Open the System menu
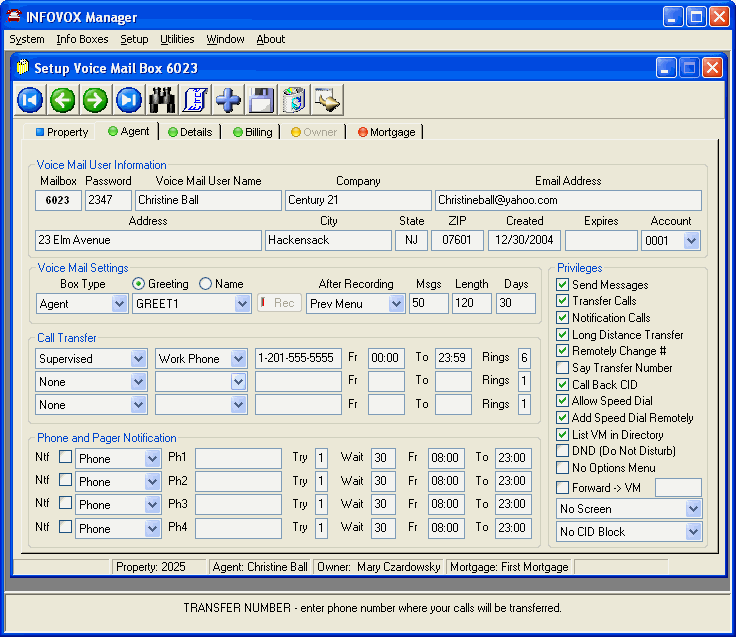The height and width of the screenshot is (637, 736). tap(27, 39)
